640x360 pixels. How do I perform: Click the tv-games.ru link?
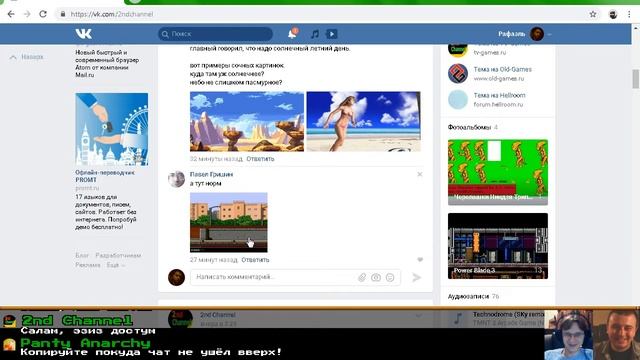point(490,53)
